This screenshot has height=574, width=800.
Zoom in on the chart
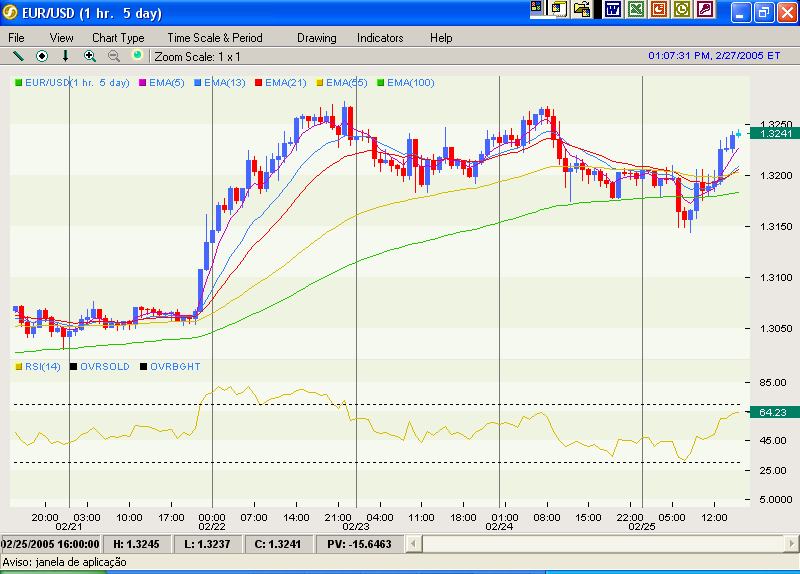click(90, 56)
